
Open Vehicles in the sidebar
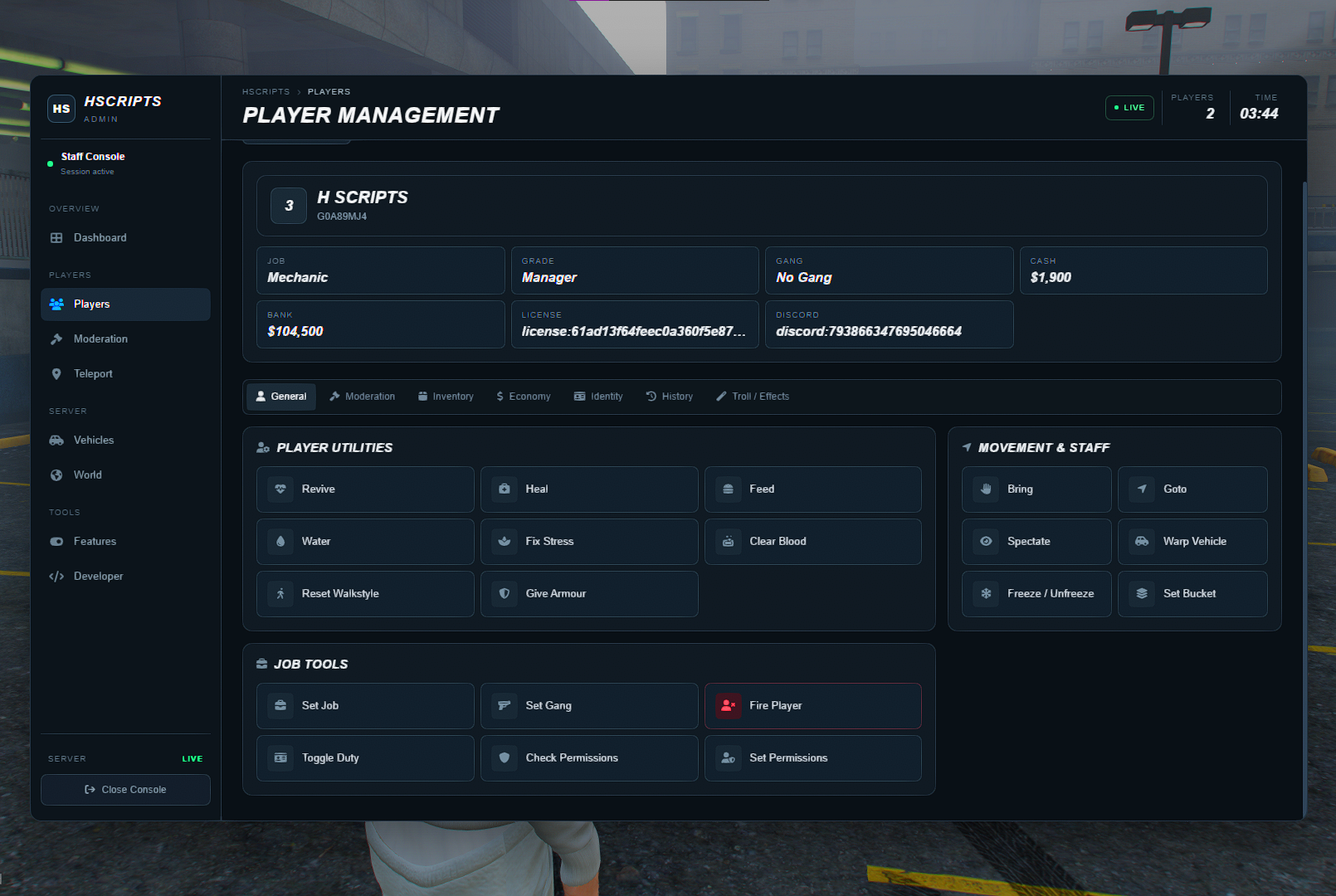(125, 441)
